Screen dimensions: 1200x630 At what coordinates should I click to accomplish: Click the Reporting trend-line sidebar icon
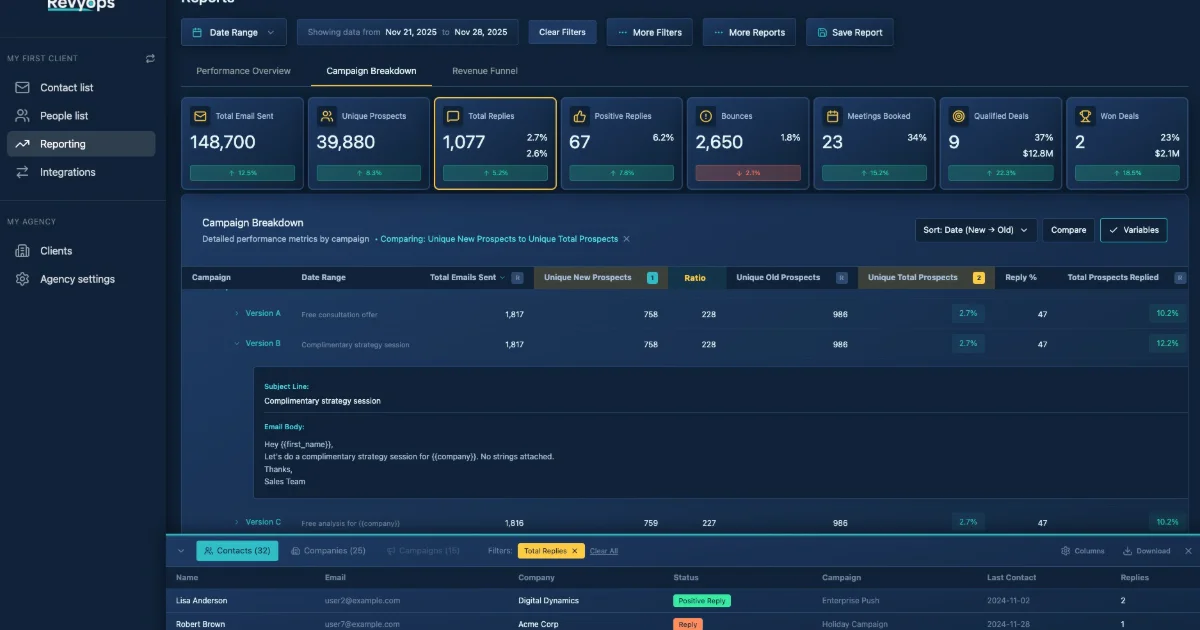pyautogui.click(x=22, y=144)
